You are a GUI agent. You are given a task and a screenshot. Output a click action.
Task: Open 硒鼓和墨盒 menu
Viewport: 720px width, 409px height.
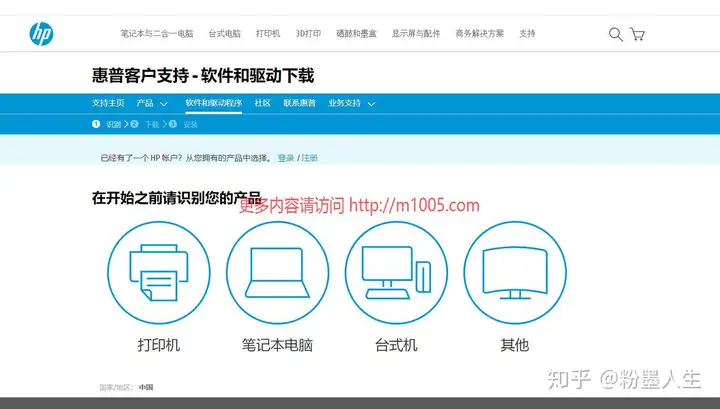[356, 34]
